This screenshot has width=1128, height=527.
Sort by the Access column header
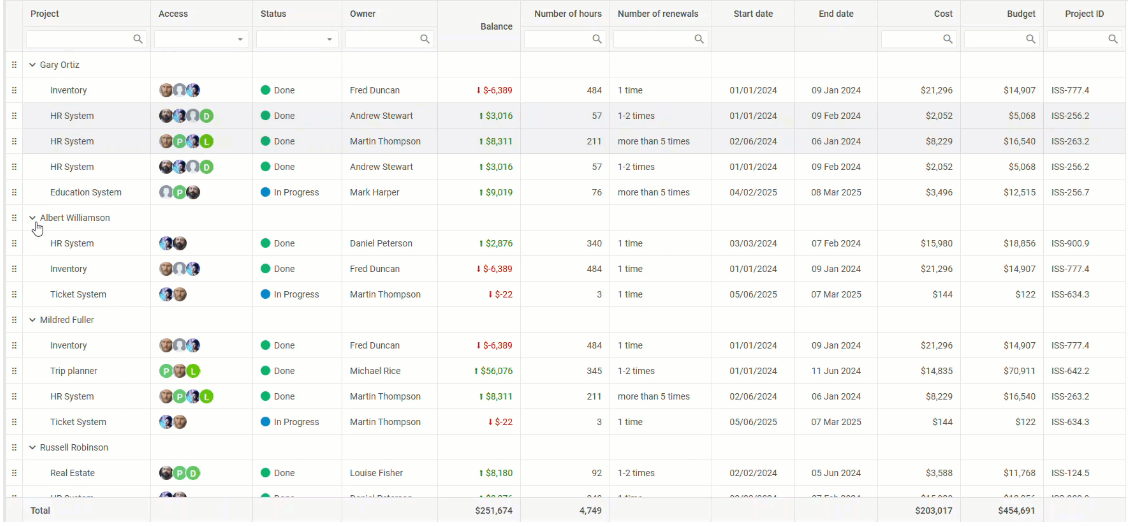coord(173,14)
